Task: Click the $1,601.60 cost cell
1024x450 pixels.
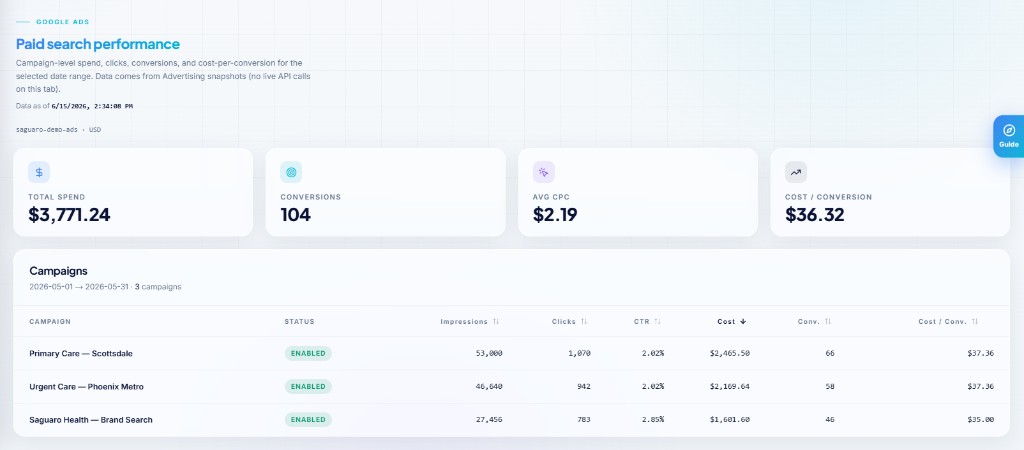Action: [x=729, y=420]
